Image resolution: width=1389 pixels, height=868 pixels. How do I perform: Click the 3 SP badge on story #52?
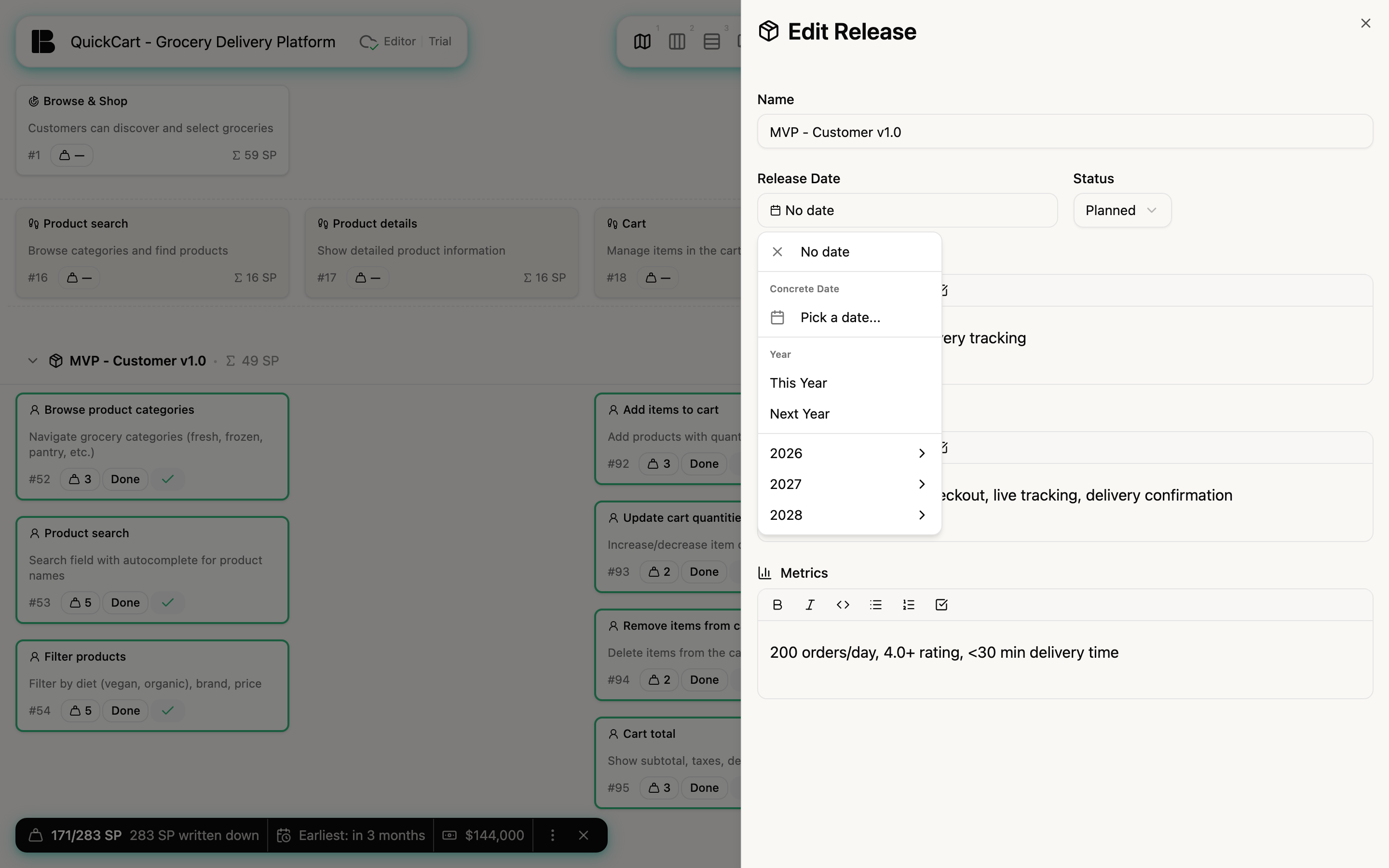81,479
